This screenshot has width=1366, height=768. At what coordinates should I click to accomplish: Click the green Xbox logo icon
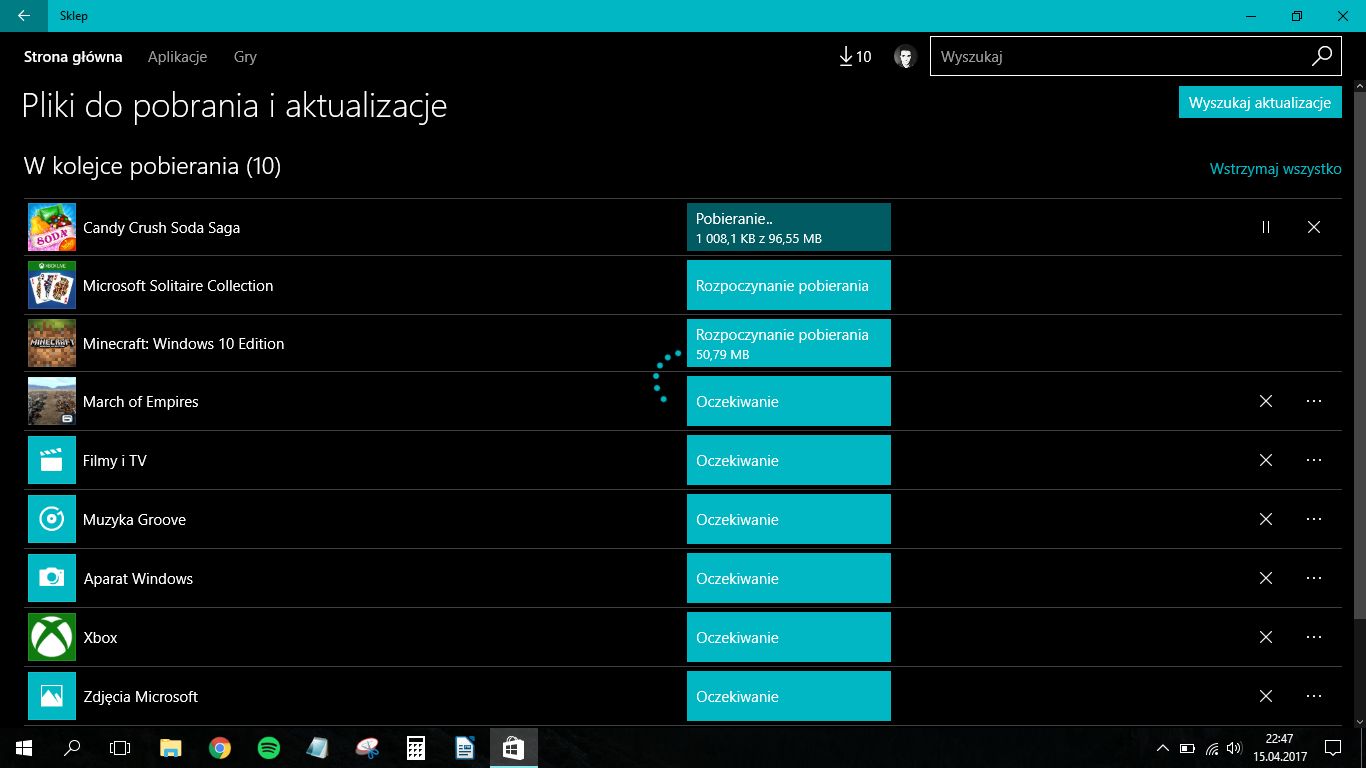tap(52, 637)
